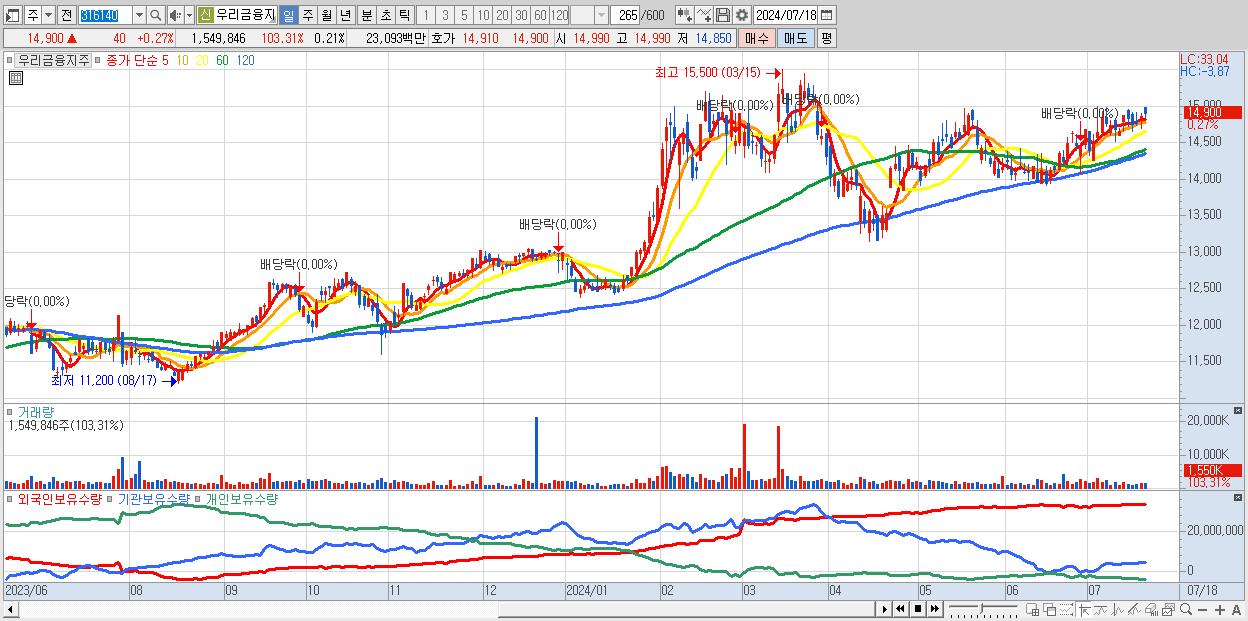Open the custom interval dropdown arrow
This screenshot has height=621, width=1248.
coord(601,15)
